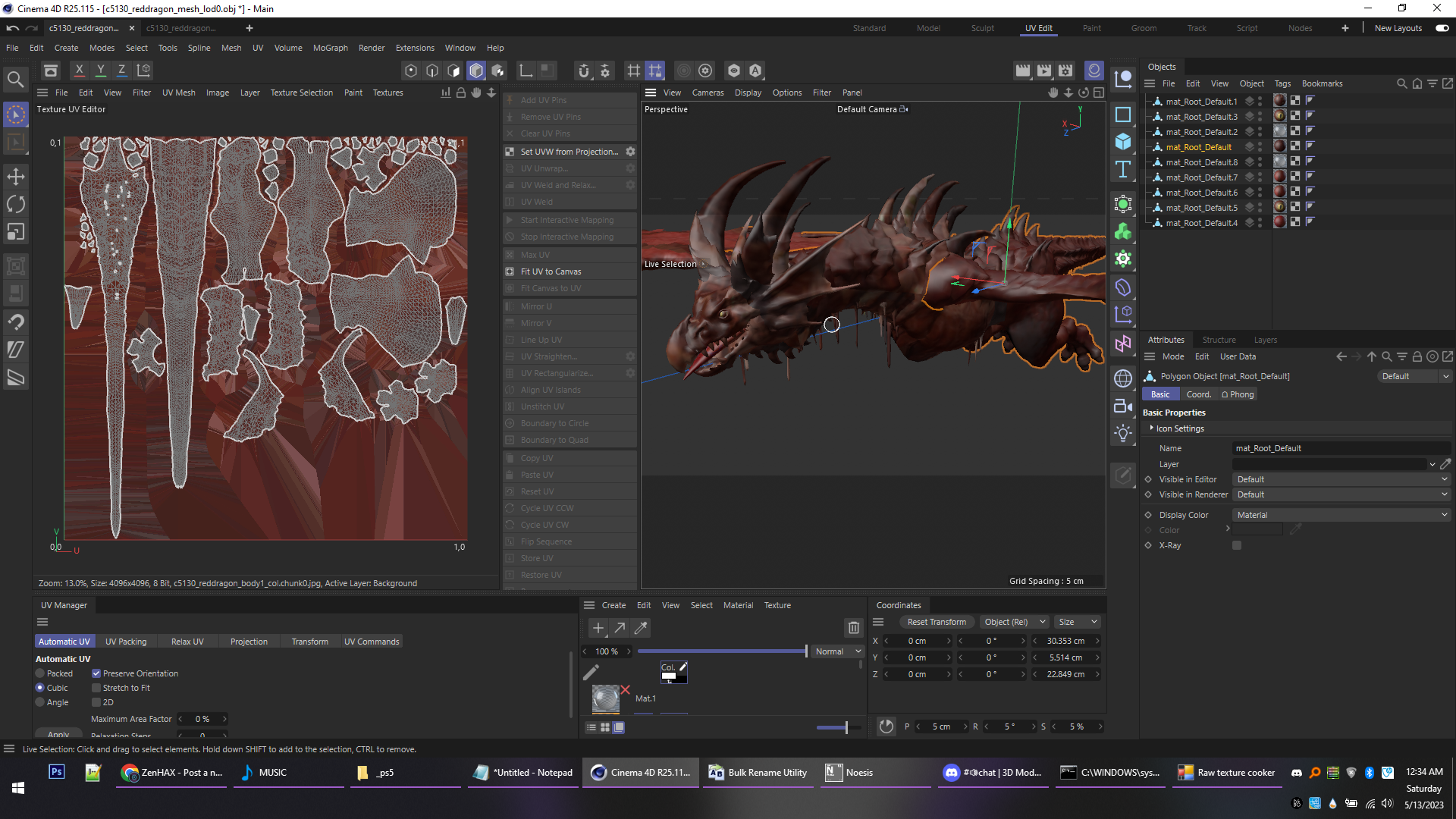The width and height of the screenshot is (1456, 819).
Task: Select the Rotate tool in the sidebar
Action: (16, 204)
